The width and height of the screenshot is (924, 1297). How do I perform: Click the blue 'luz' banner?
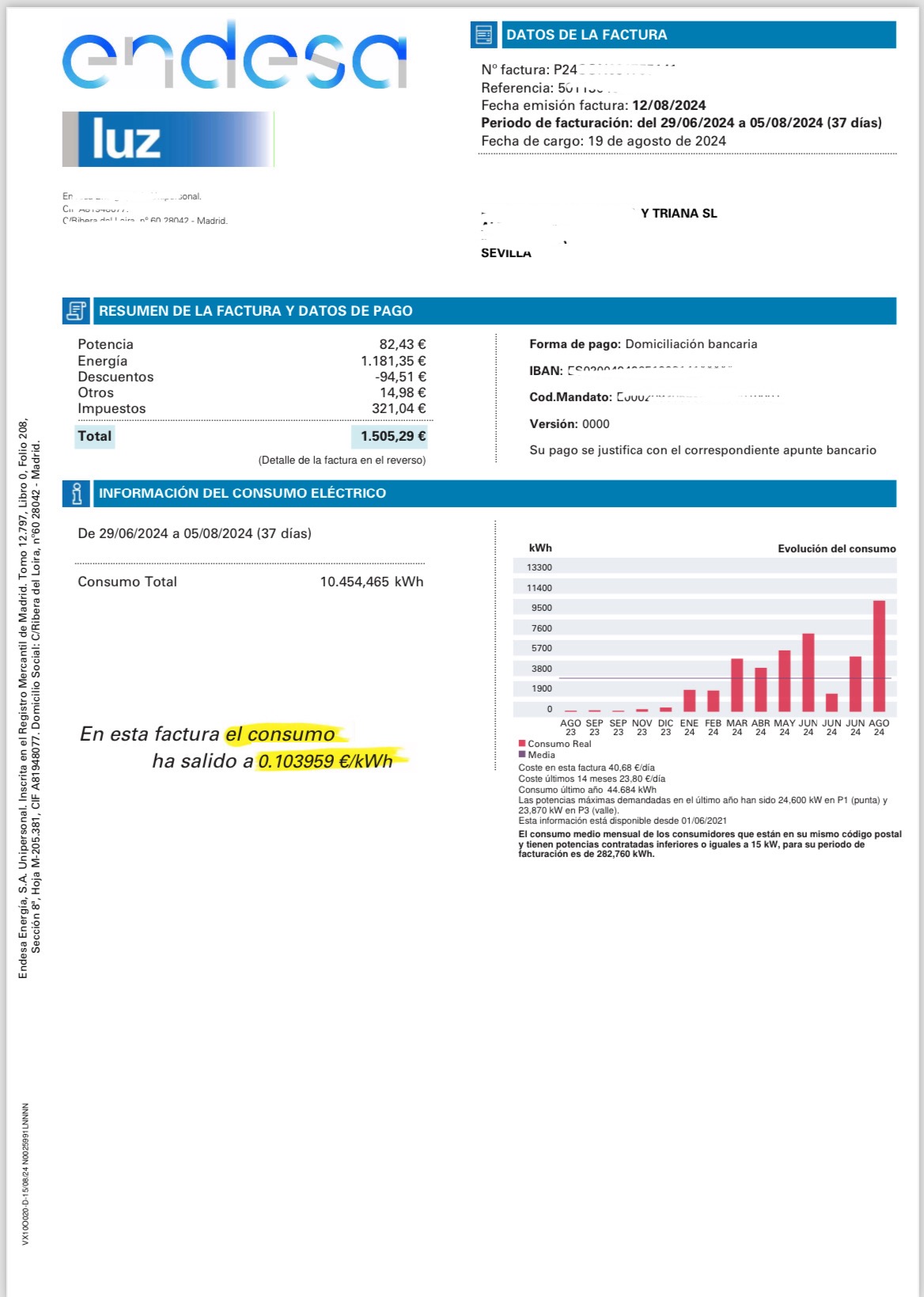pyautogui.click(x=168, y=139)
